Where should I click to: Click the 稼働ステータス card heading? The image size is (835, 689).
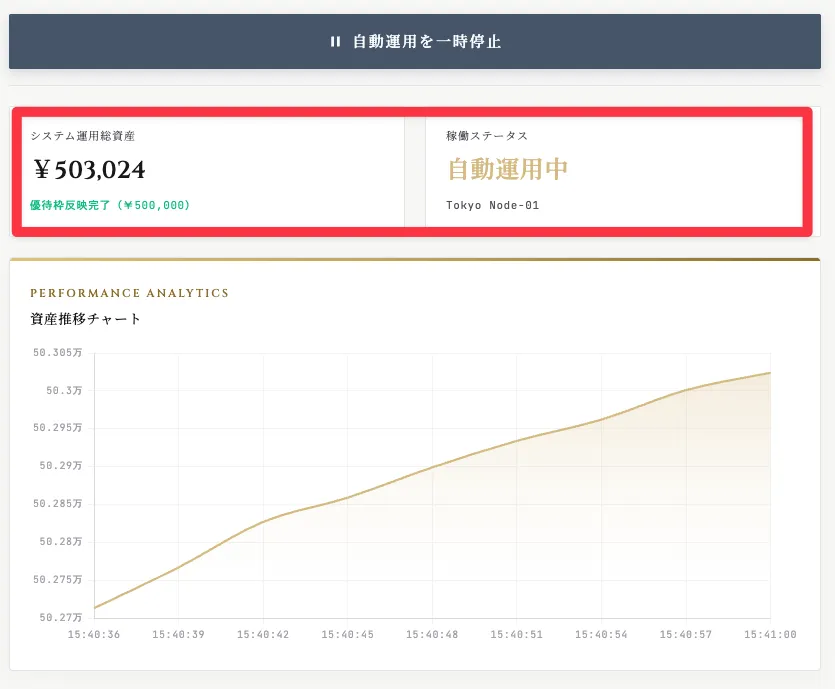point(487,136)
